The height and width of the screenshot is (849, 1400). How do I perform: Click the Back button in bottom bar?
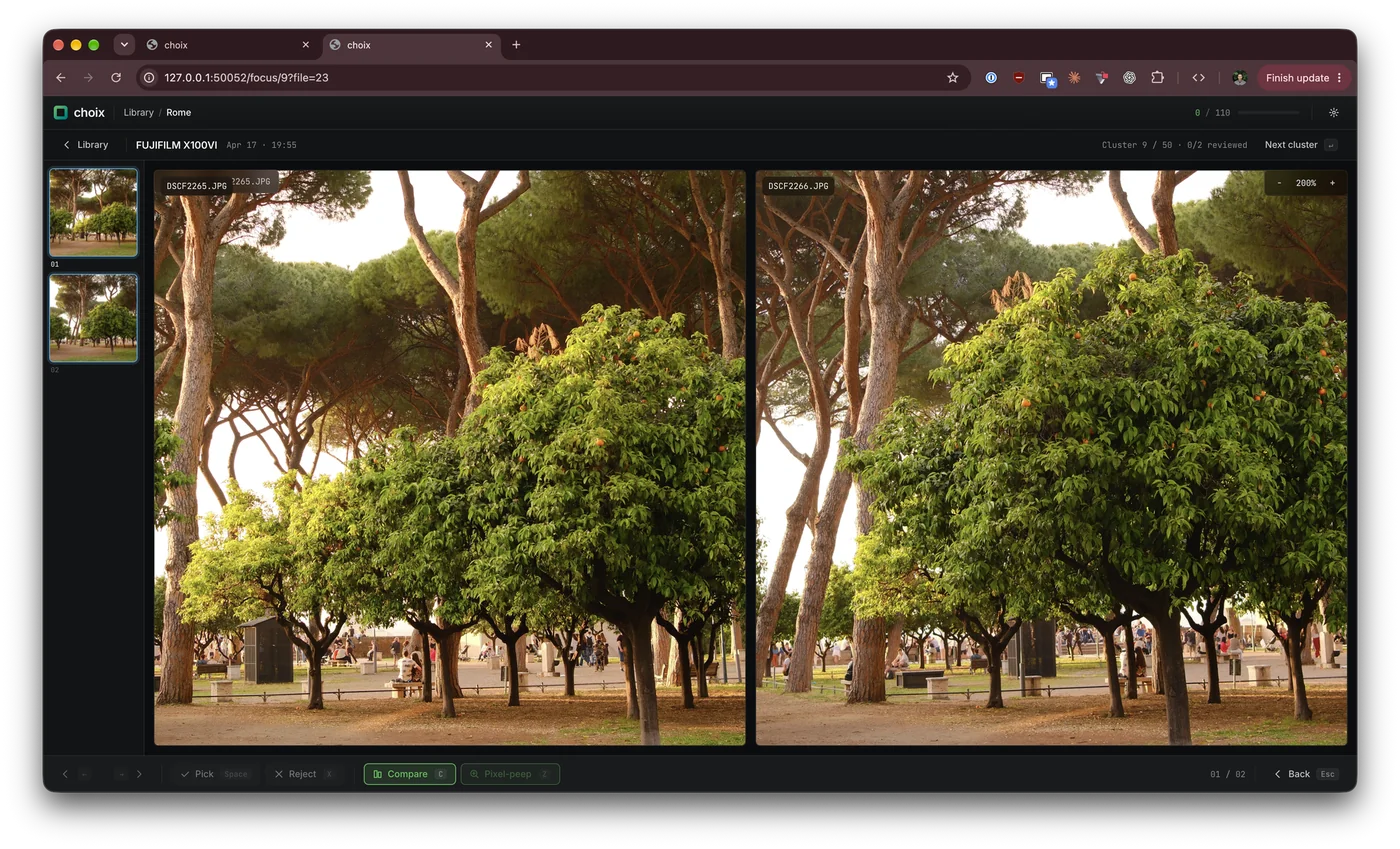tap(1305, 774)
